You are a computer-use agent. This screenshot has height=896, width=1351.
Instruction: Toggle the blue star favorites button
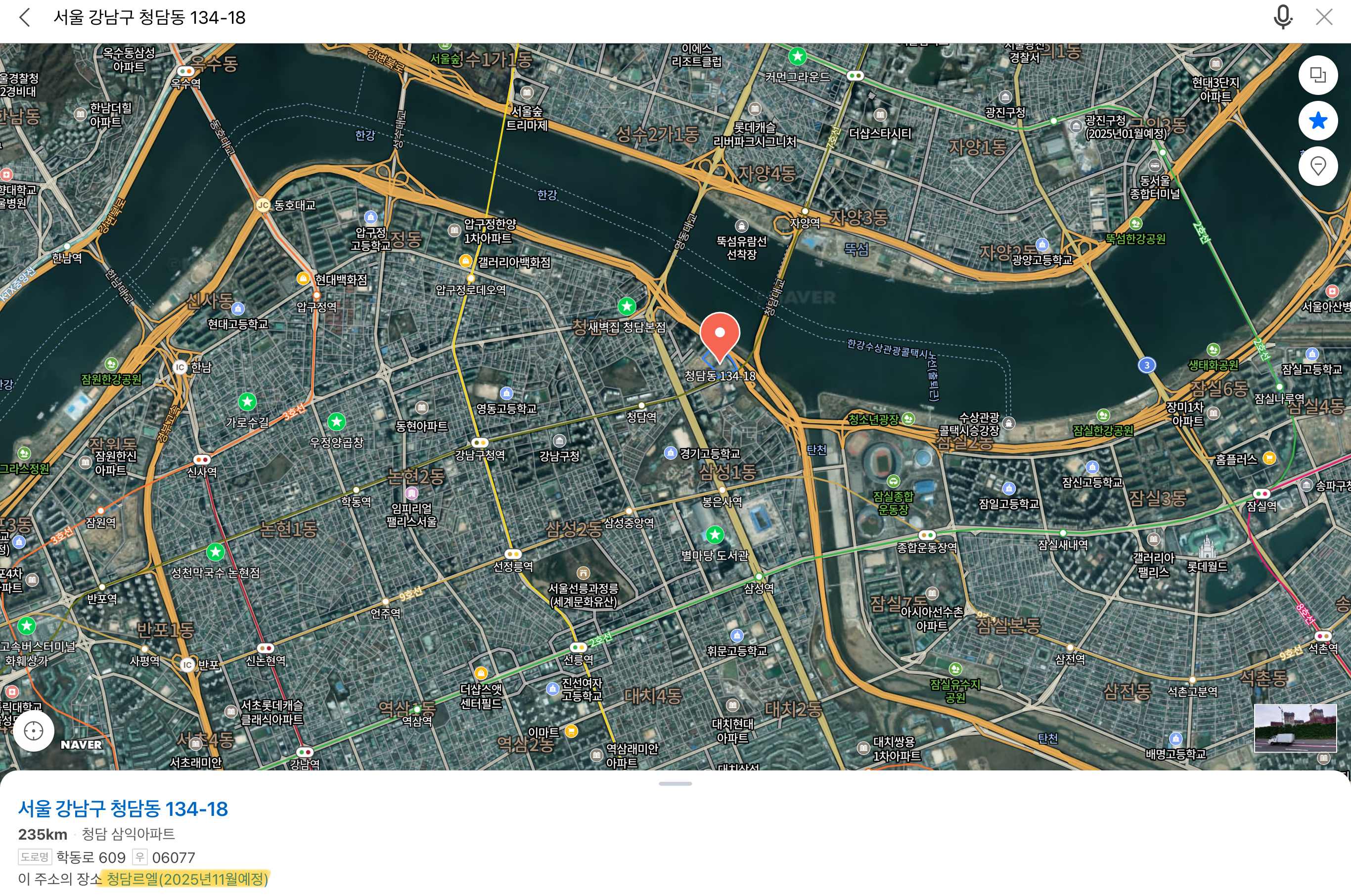click(x=1318, y=121)
